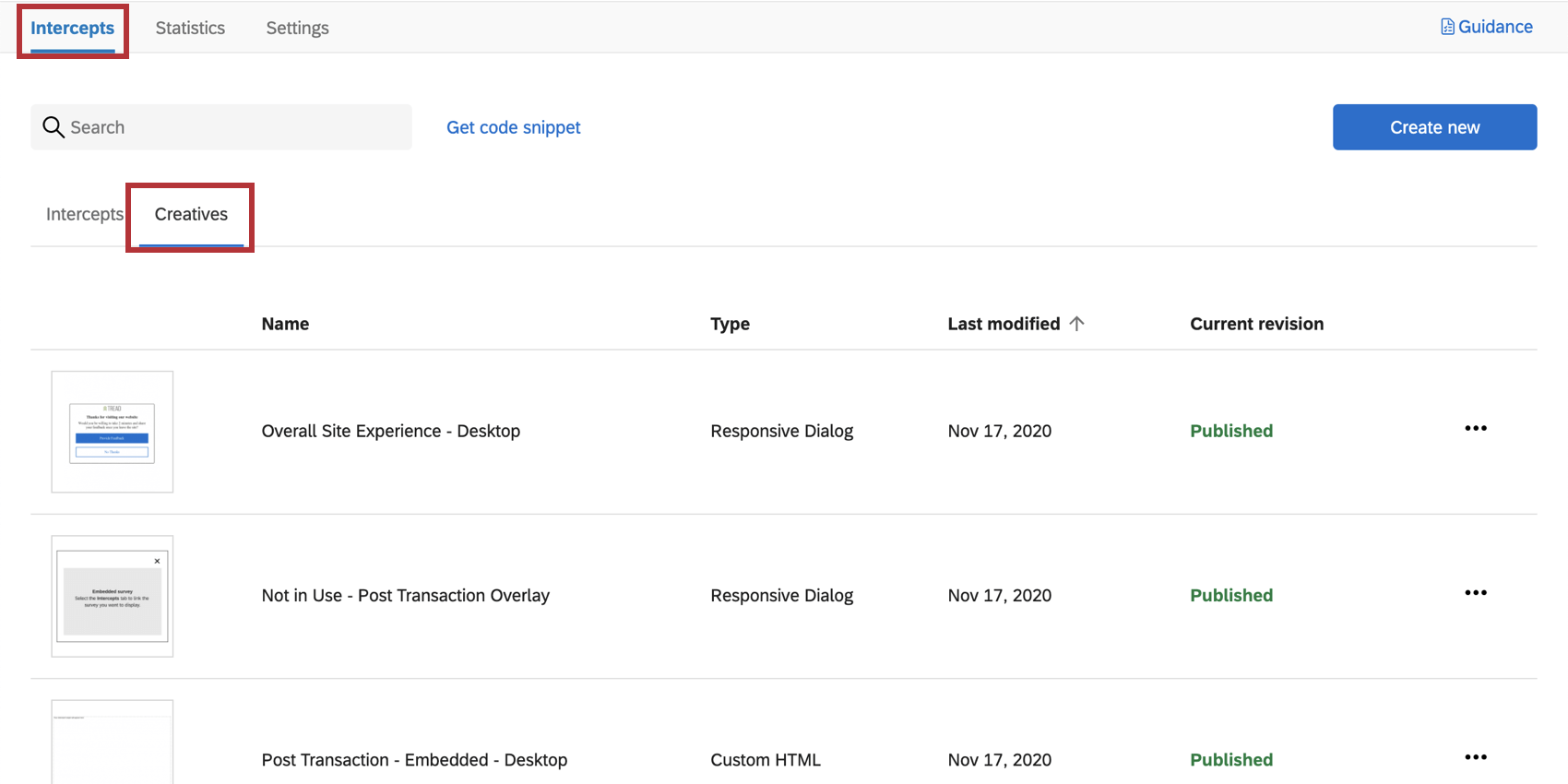The width and height of the screenshot is (1568, 784).
Task: Click the Last modified sort arrow
Action: point(1076,324)
